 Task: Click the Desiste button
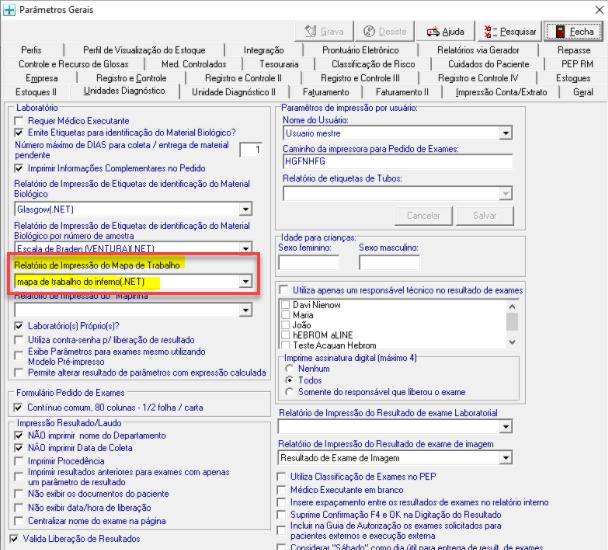point(385,31)
